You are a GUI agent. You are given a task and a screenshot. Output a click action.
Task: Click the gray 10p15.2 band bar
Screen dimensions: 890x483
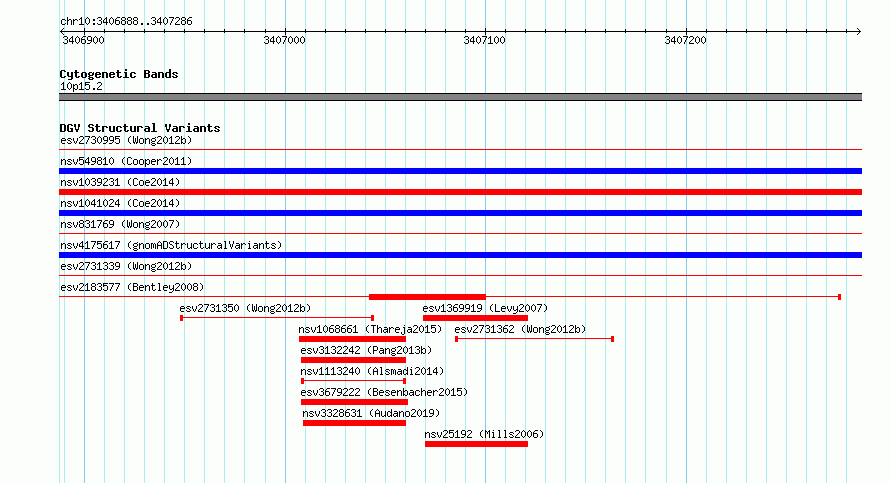460,97
